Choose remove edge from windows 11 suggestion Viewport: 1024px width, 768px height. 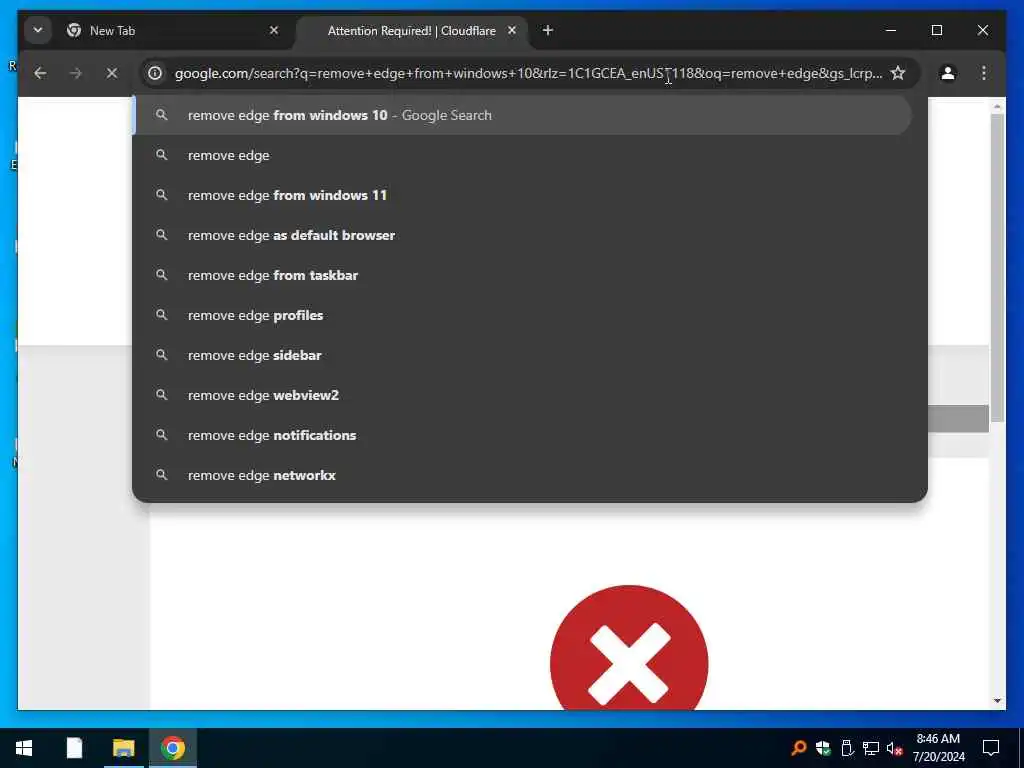click(522, 195)
